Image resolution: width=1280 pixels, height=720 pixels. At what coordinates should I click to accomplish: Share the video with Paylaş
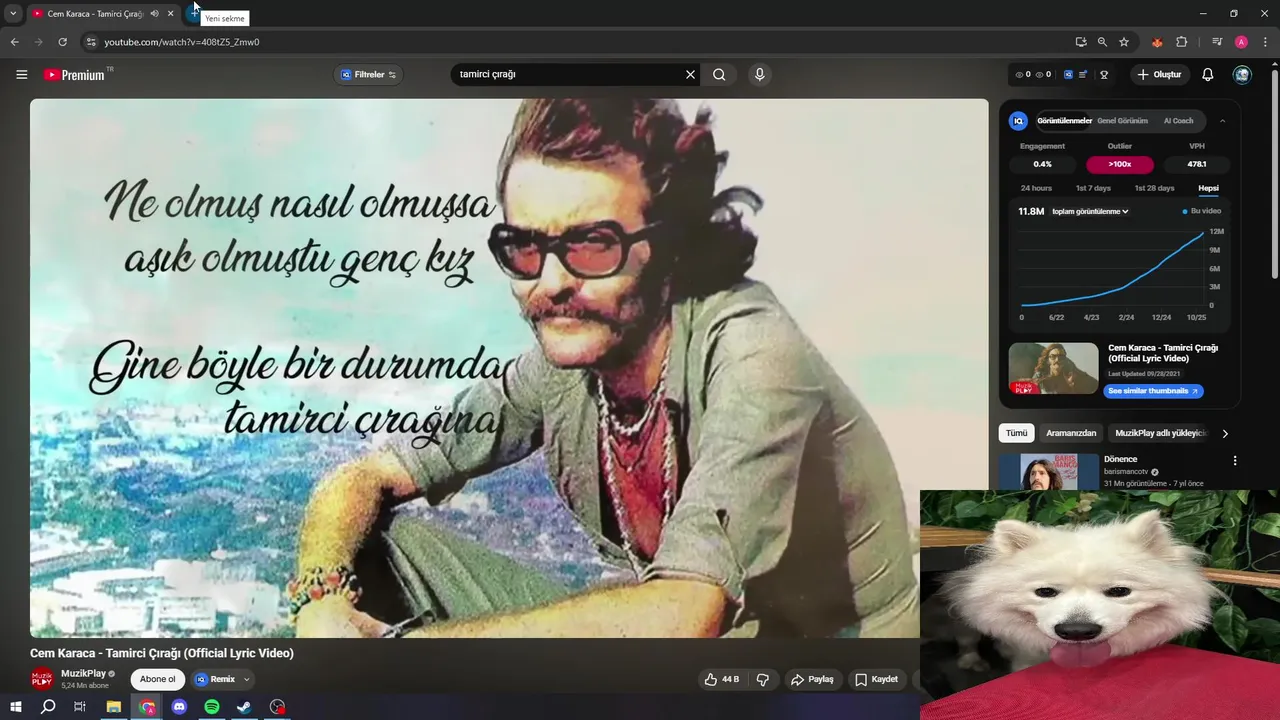tap(812, 679)
